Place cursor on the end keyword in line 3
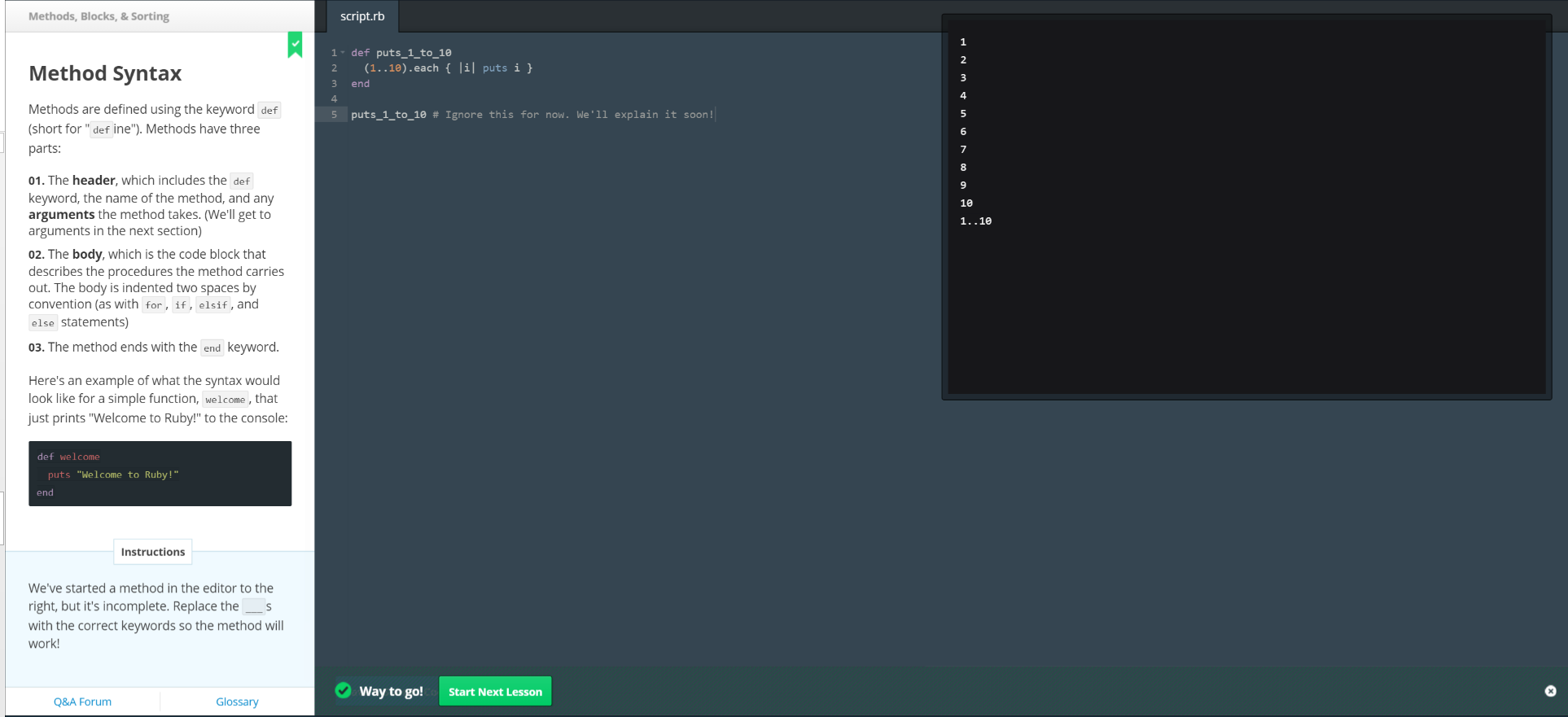 click(x=360, y=84)
